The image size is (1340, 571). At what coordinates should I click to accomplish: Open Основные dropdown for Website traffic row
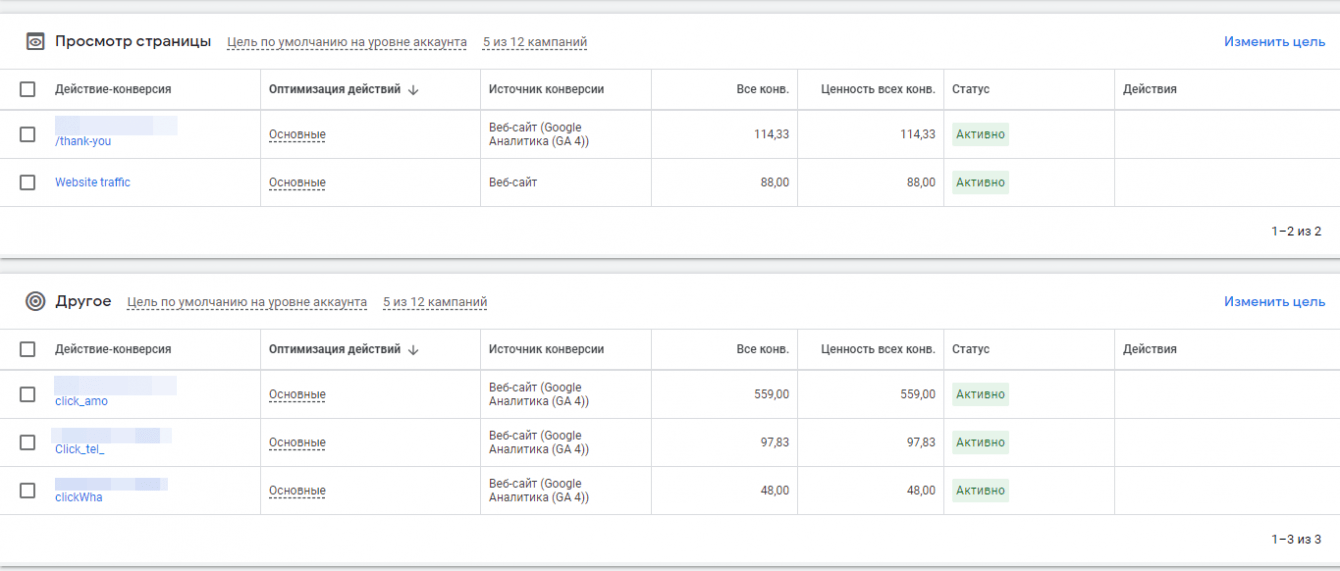pos(297,182)
